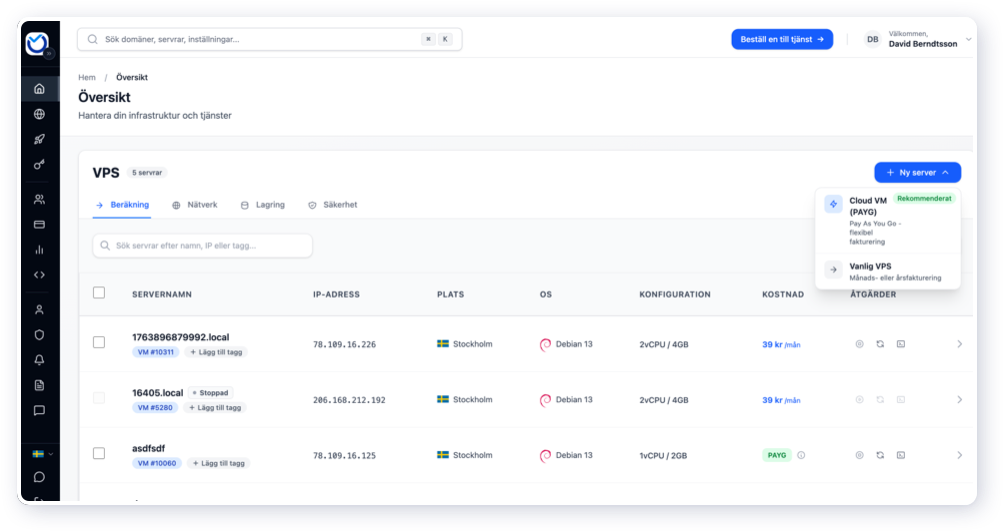
Task: Add tag to 16405.local via Lägg till tagg
Action: [215, 408]
